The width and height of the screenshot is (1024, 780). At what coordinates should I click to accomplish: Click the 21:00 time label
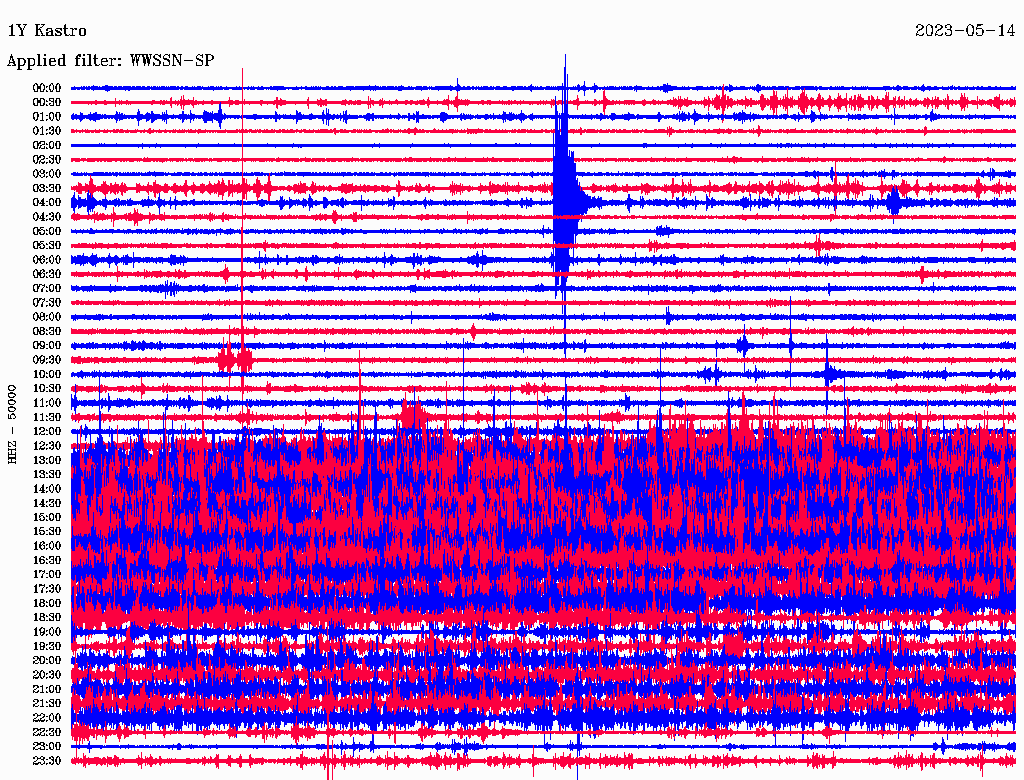coord(47,690)
